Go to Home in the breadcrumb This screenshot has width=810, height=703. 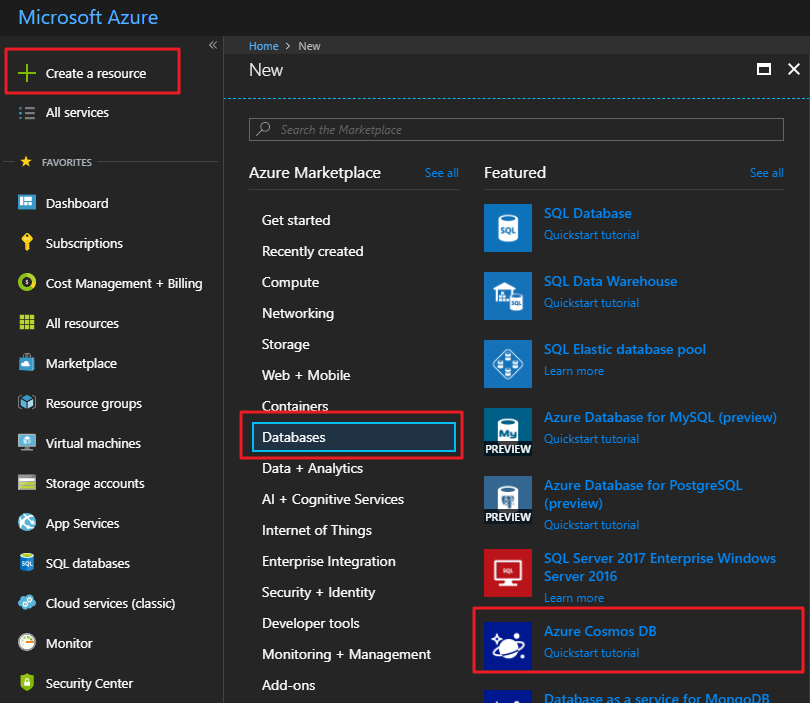coord(263,46)
